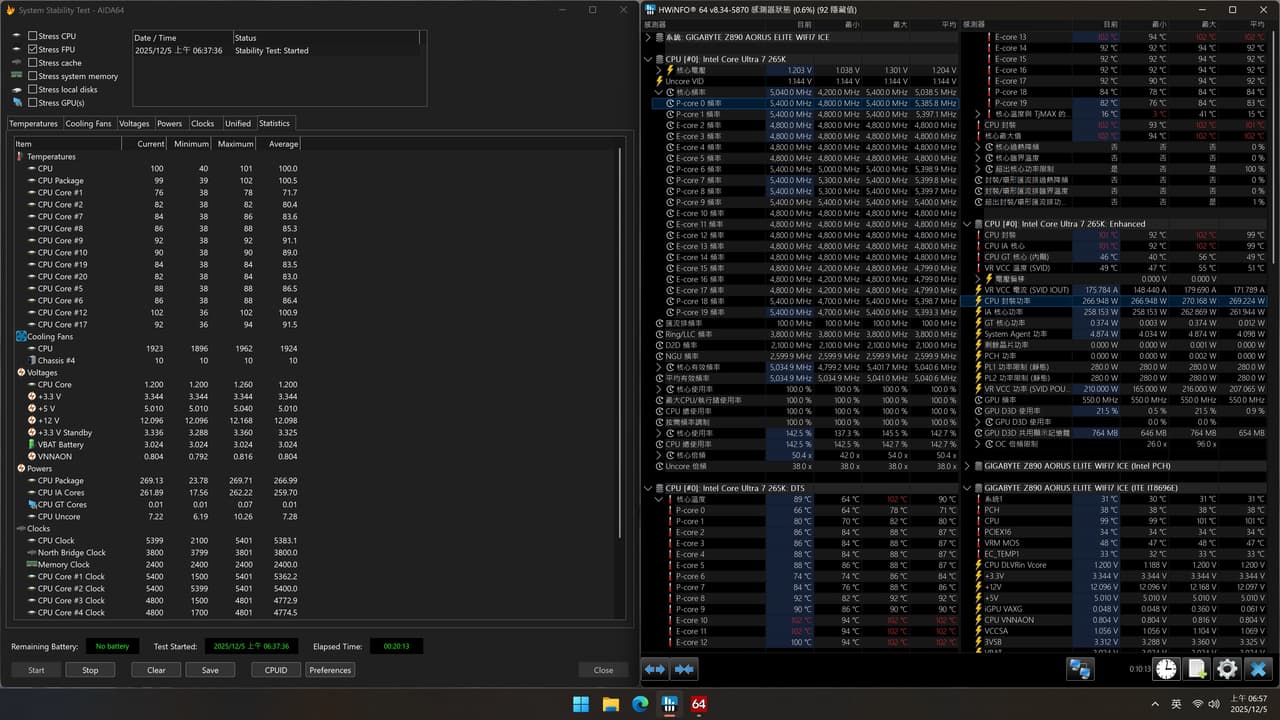The height and width of the screenshot is (720, 1280).
Task: Open the Windows Start menu
Action: coord(581,704)
